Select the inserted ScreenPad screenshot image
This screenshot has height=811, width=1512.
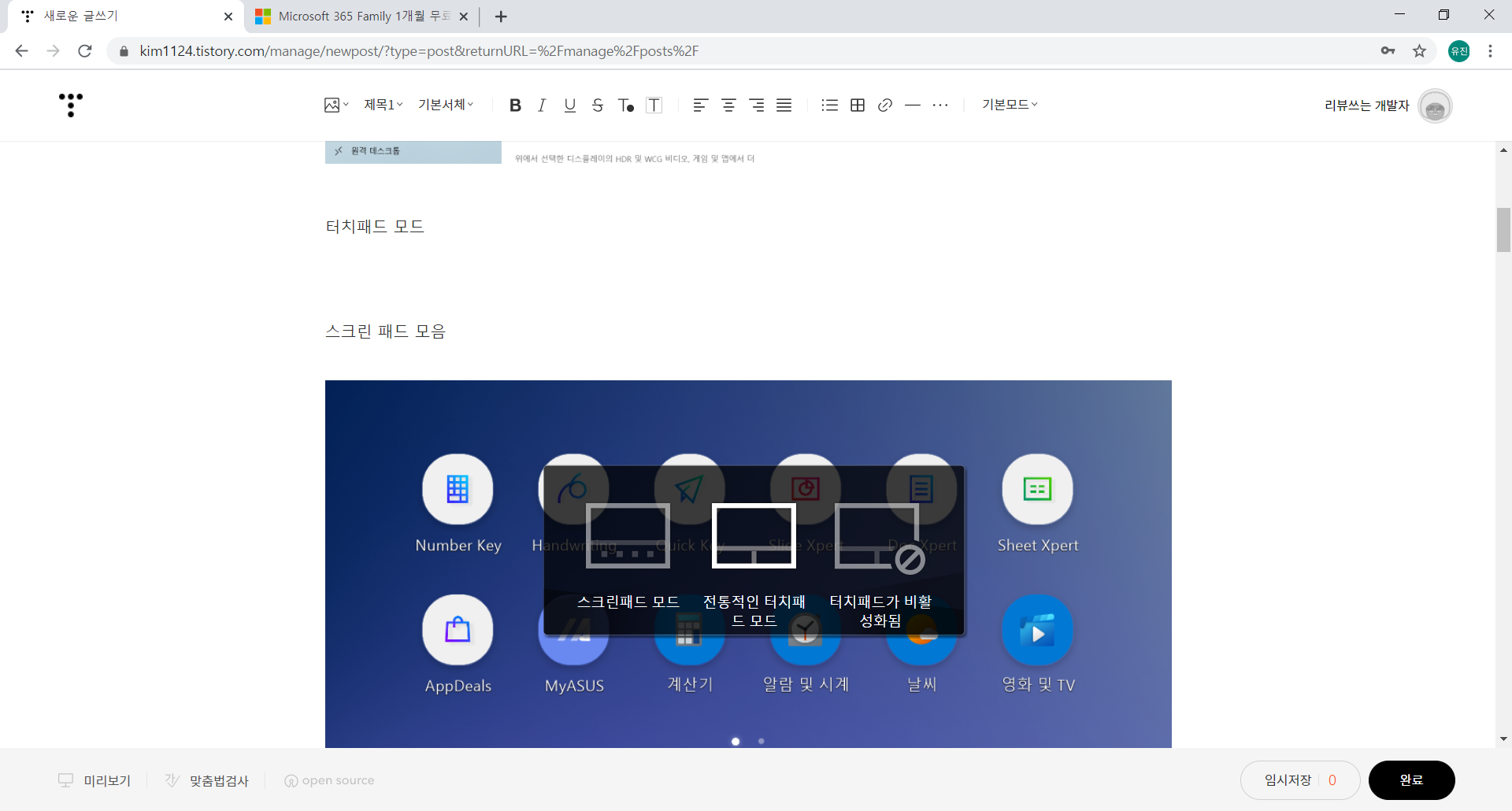(748, 564)
